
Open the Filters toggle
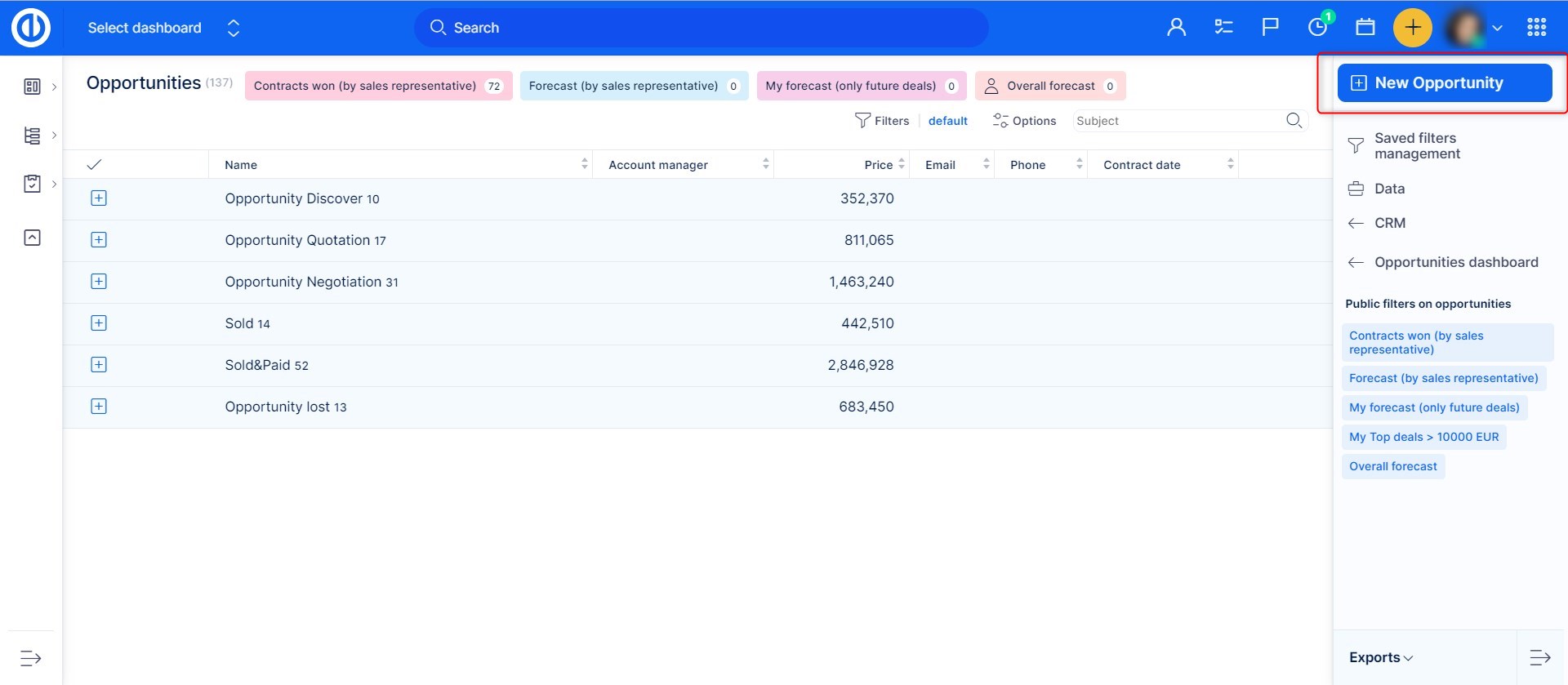tap(882, 121)
